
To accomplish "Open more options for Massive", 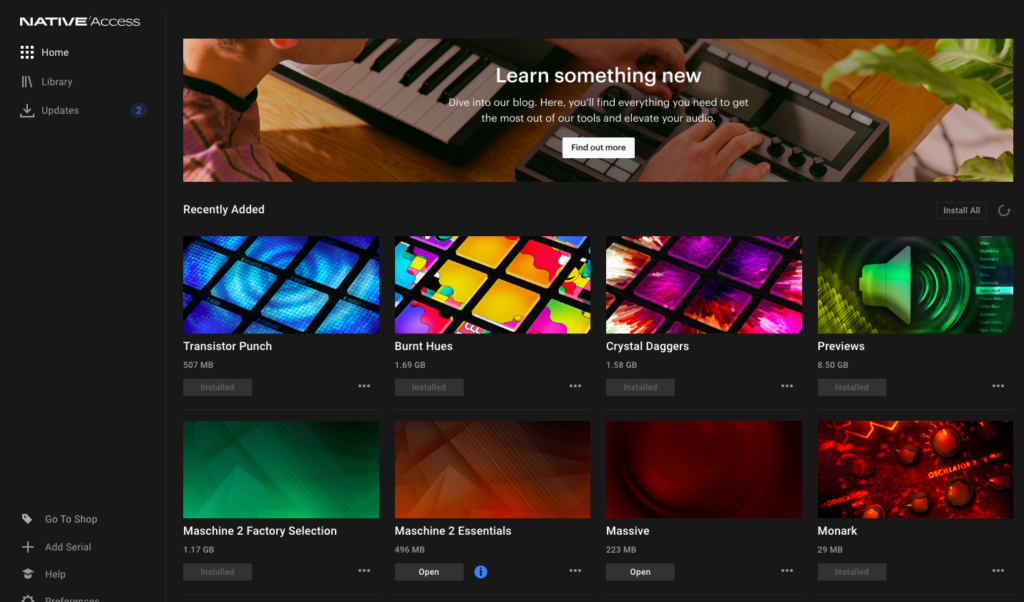I will (x=787, y=571).
